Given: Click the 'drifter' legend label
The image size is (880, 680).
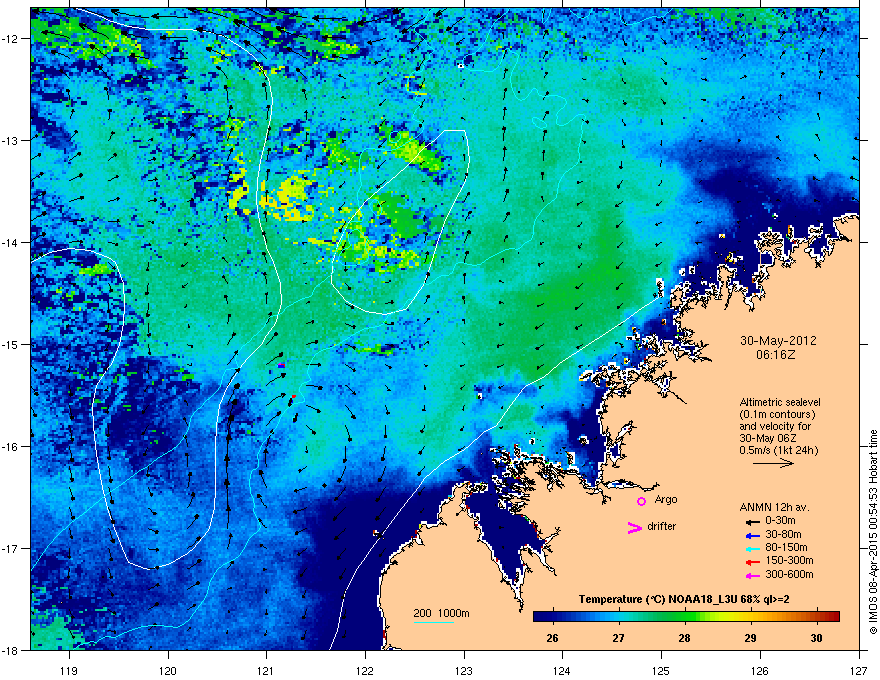Looking at the screenshot, I should (662, 526).
